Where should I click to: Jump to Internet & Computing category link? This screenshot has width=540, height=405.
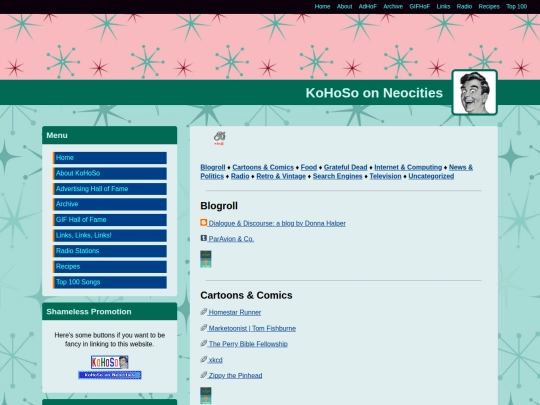(x=408, y=167)
